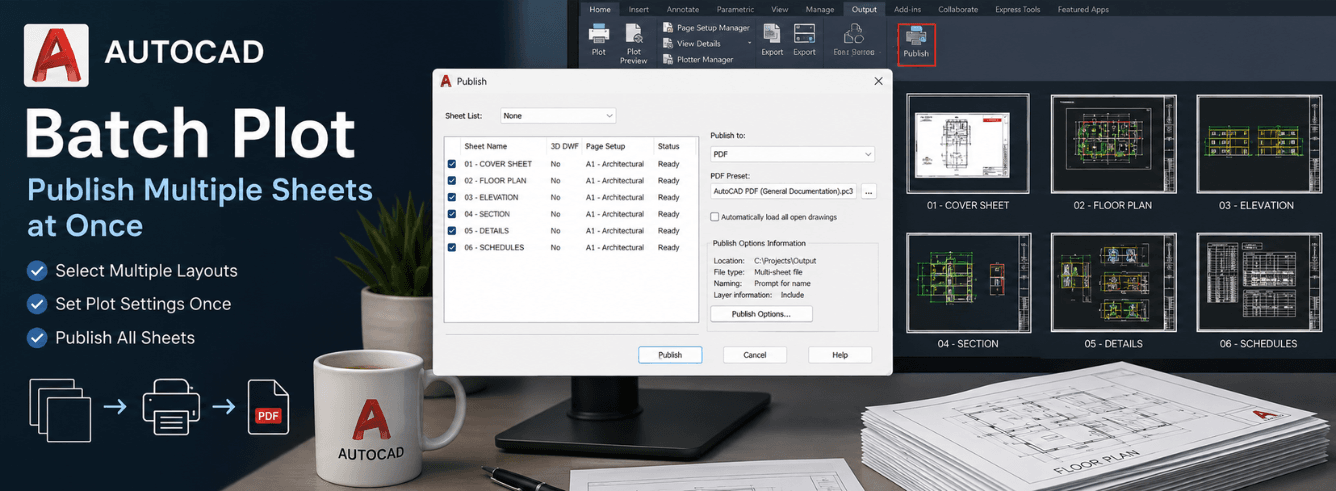Open the Collaborate ribbon tab
This screenshot has width=1336, height=491.
958,10
